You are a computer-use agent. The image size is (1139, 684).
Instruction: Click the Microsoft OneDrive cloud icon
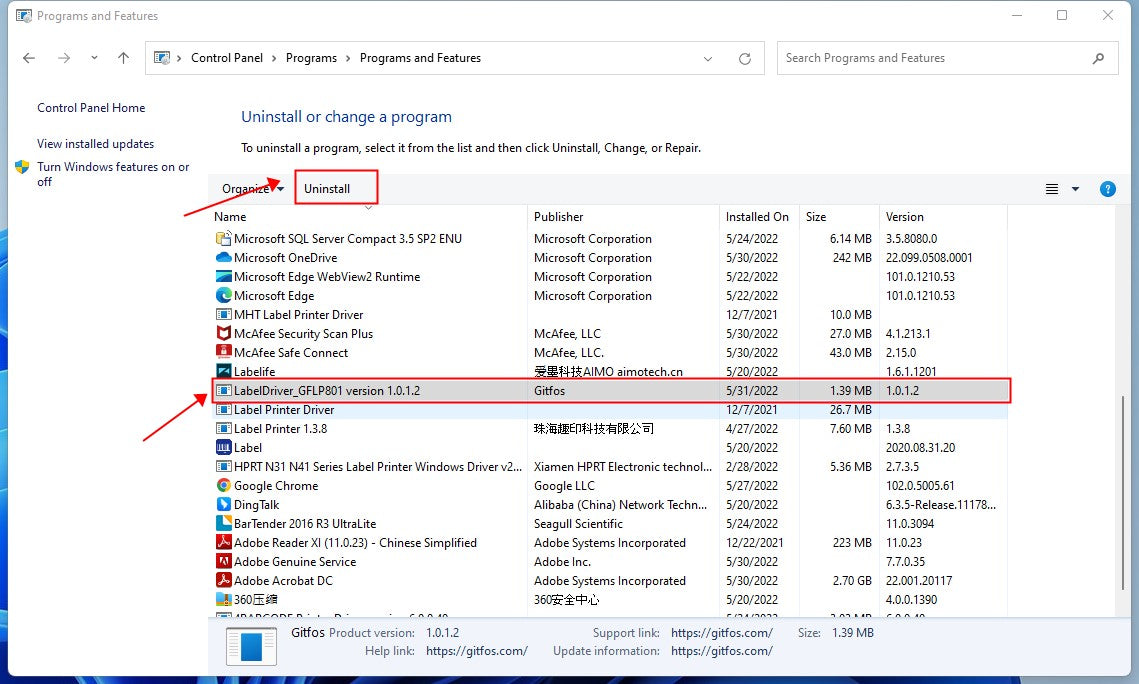point(226,257)
